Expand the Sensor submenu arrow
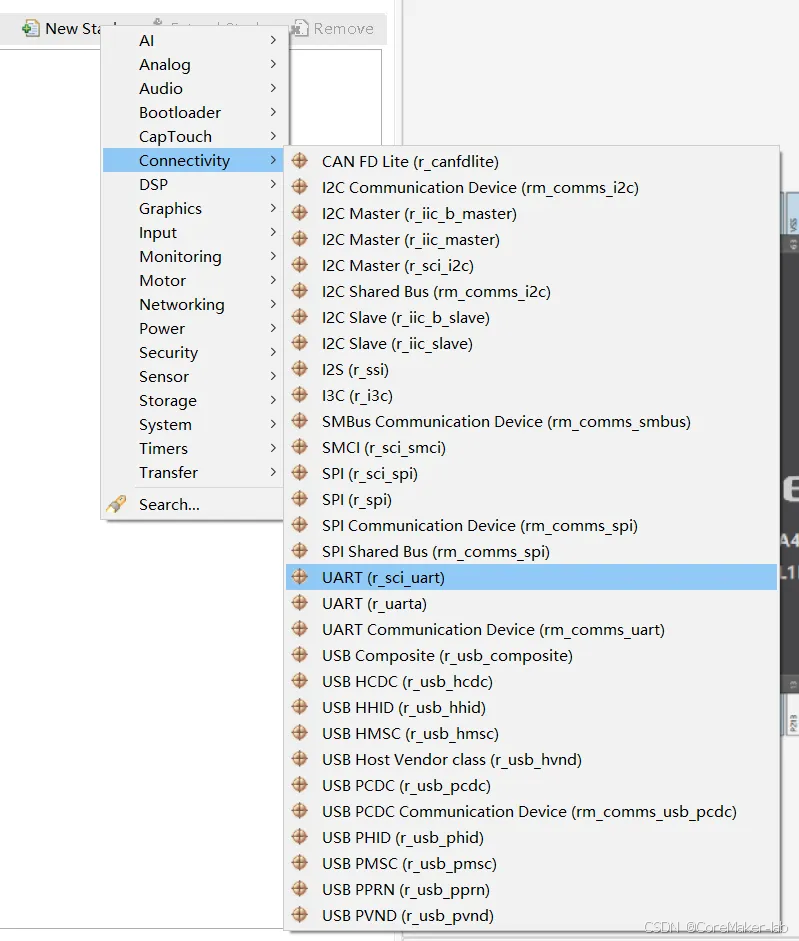 point(273,376)
